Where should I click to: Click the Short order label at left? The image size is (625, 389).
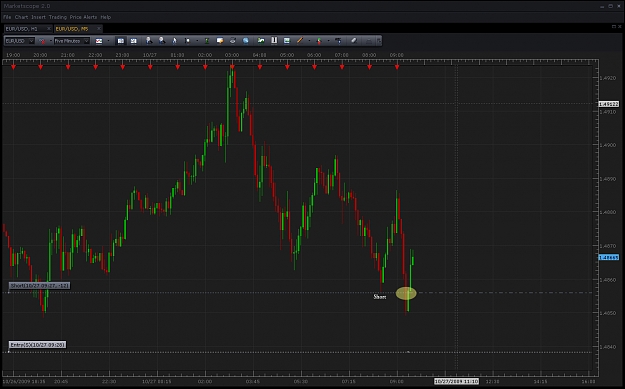pyautogui.click(x=39, y=285)
